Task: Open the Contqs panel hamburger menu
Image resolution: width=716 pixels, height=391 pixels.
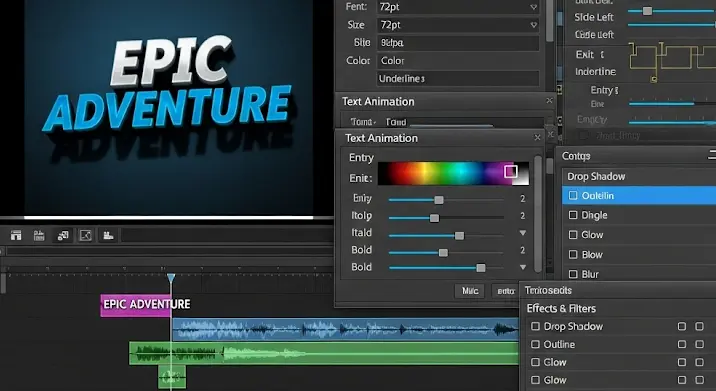Action: click(712, 155)
